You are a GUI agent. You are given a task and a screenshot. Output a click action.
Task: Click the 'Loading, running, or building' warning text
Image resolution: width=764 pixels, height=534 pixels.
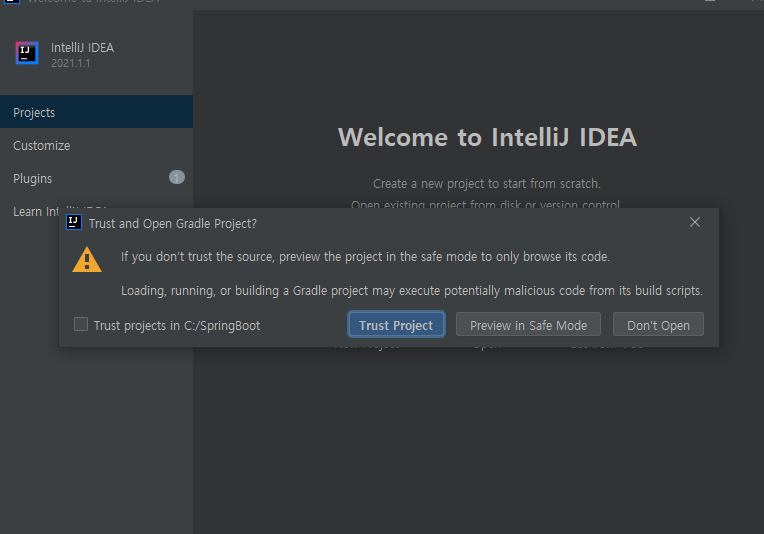(x=412, y=291)
